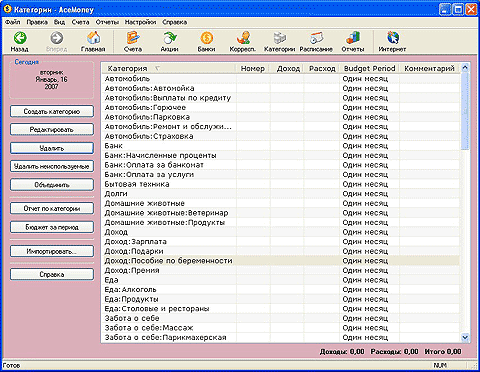The height and width of the screenshot is (372, 480).
Task: Click the AceMoney title bar app icon
Action: (7, 9)
